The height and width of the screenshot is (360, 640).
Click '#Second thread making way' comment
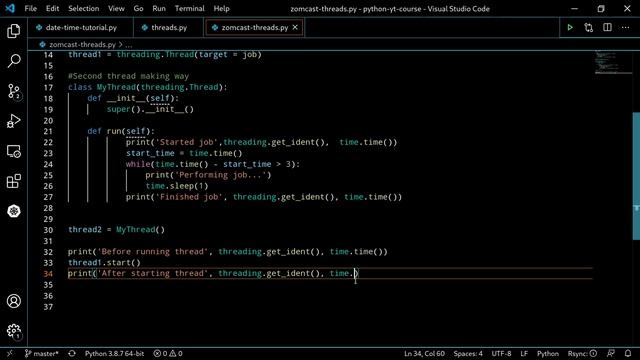[x=128, y=76]
